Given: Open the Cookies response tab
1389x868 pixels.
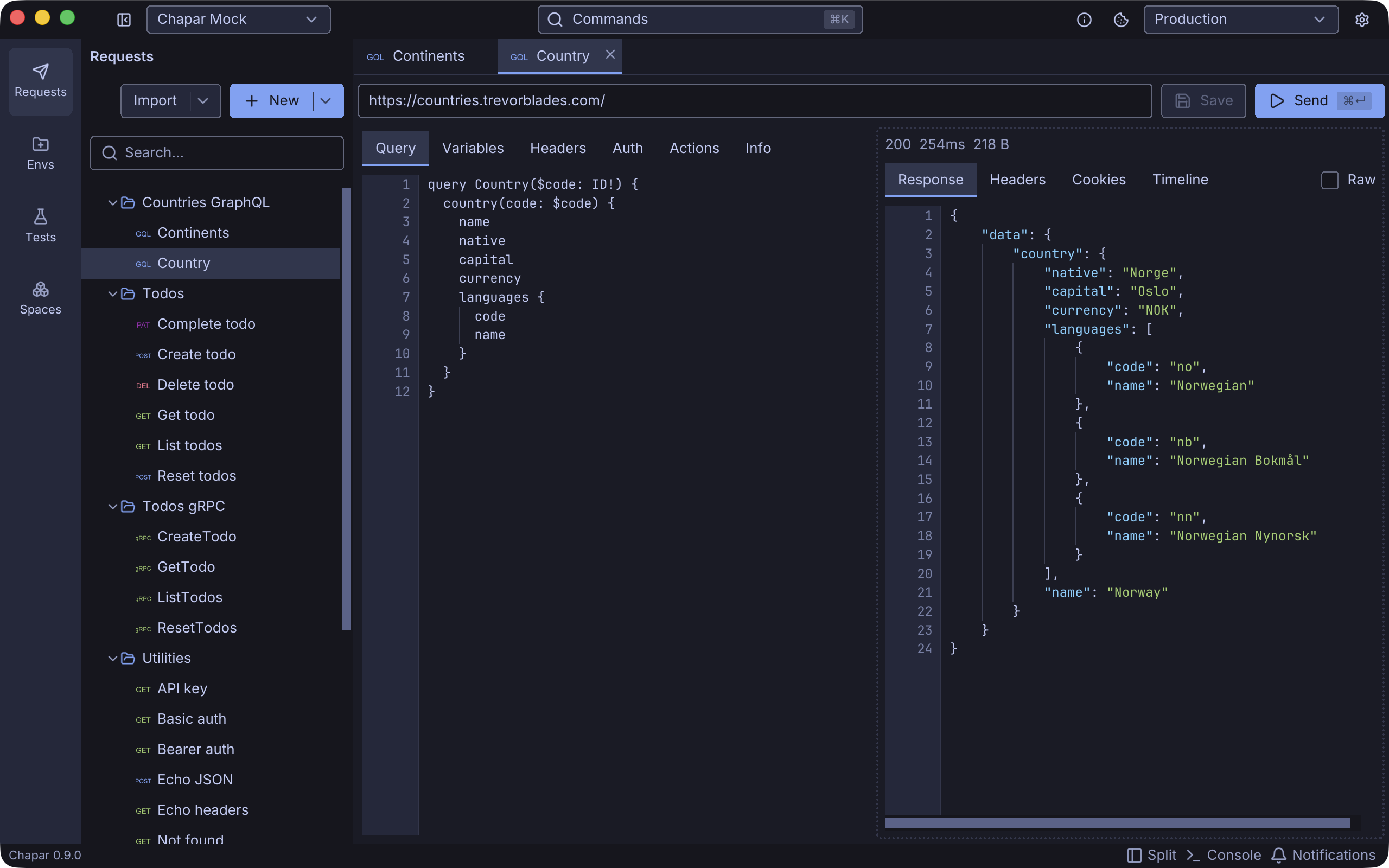Looking at the screenshot, I should click(1099, 180).
